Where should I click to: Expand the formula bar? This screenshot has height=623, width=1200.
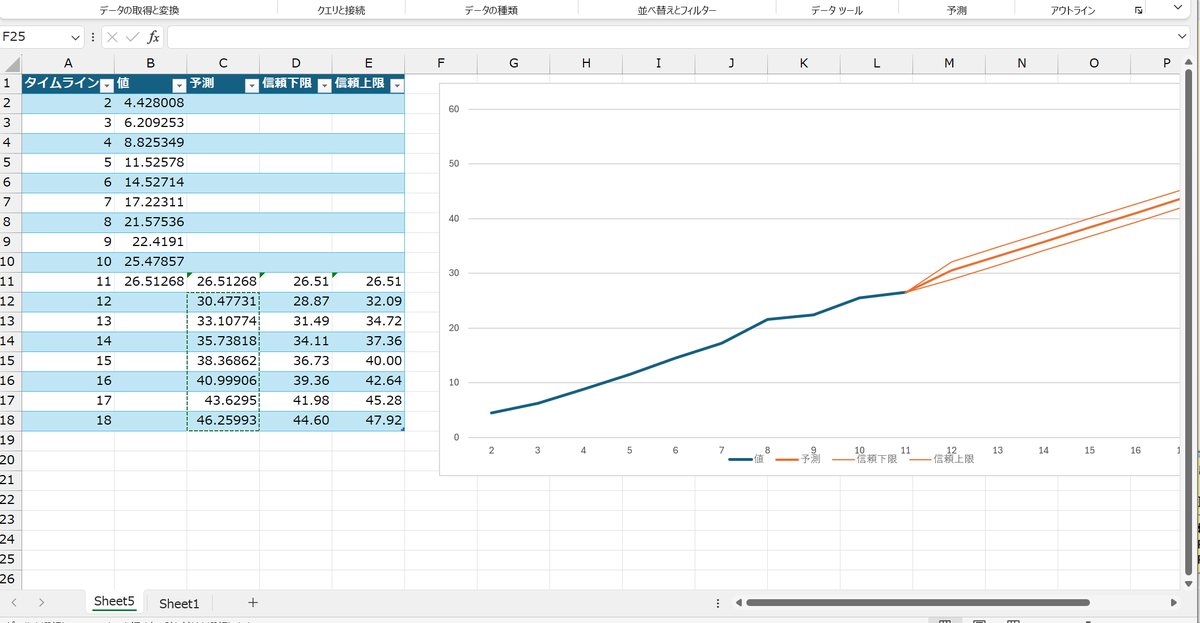(x=1183, y=37)
